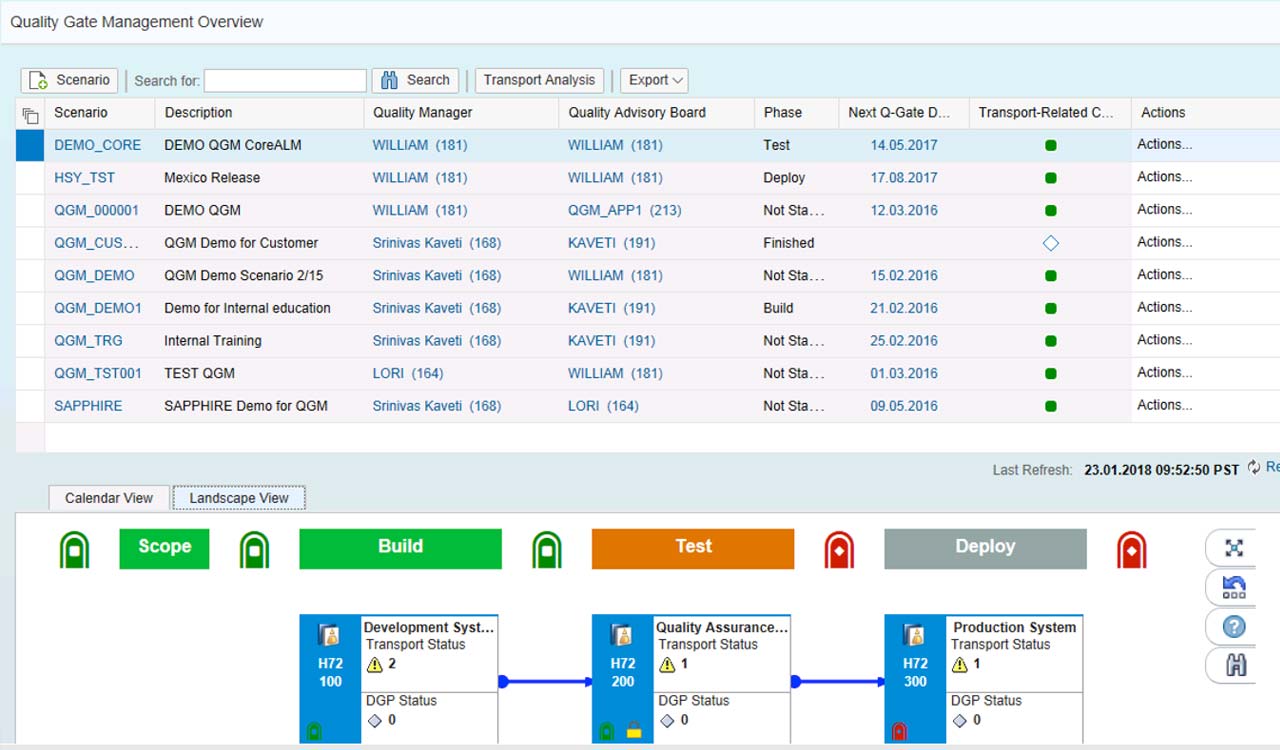Click the green Q-gate icon before Scope
The height and width of the screenshot is (750, 1280).
[x=74, y=550]
